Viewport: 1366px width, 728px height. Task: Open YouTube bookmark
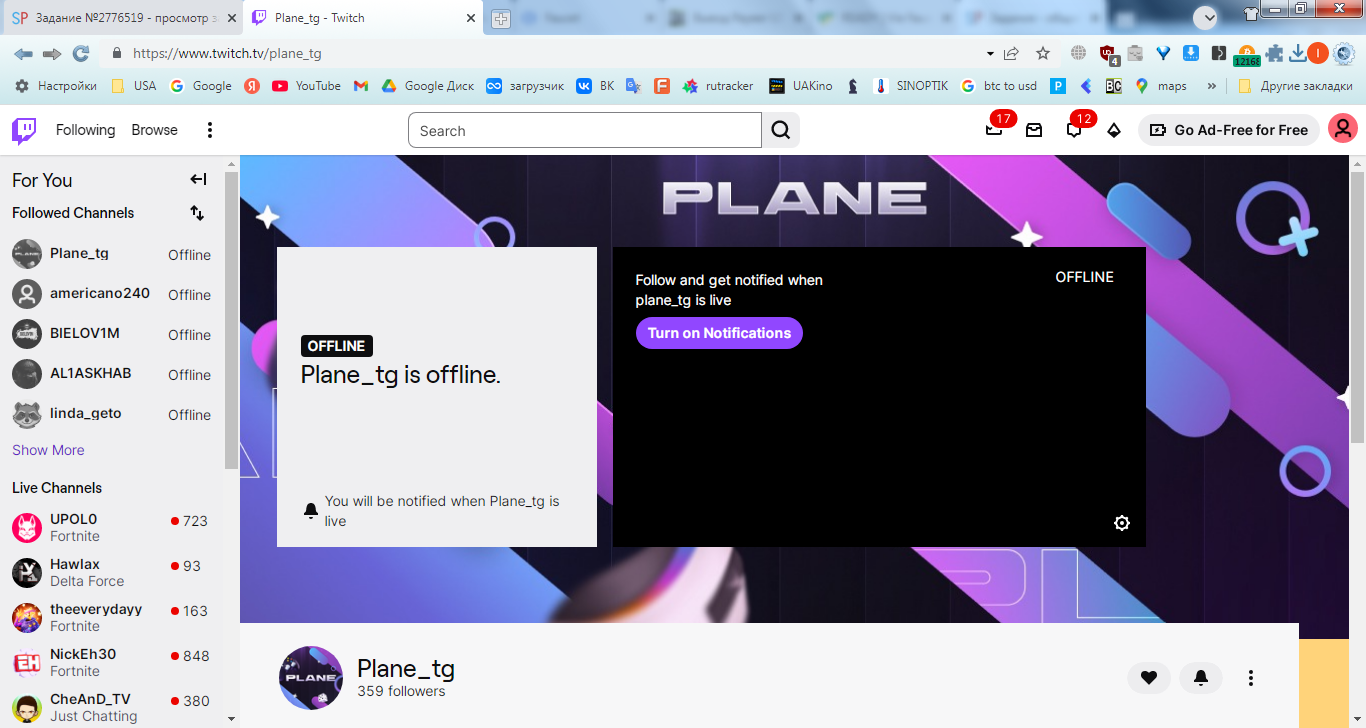pyautogui.click(x=307, y=86)
